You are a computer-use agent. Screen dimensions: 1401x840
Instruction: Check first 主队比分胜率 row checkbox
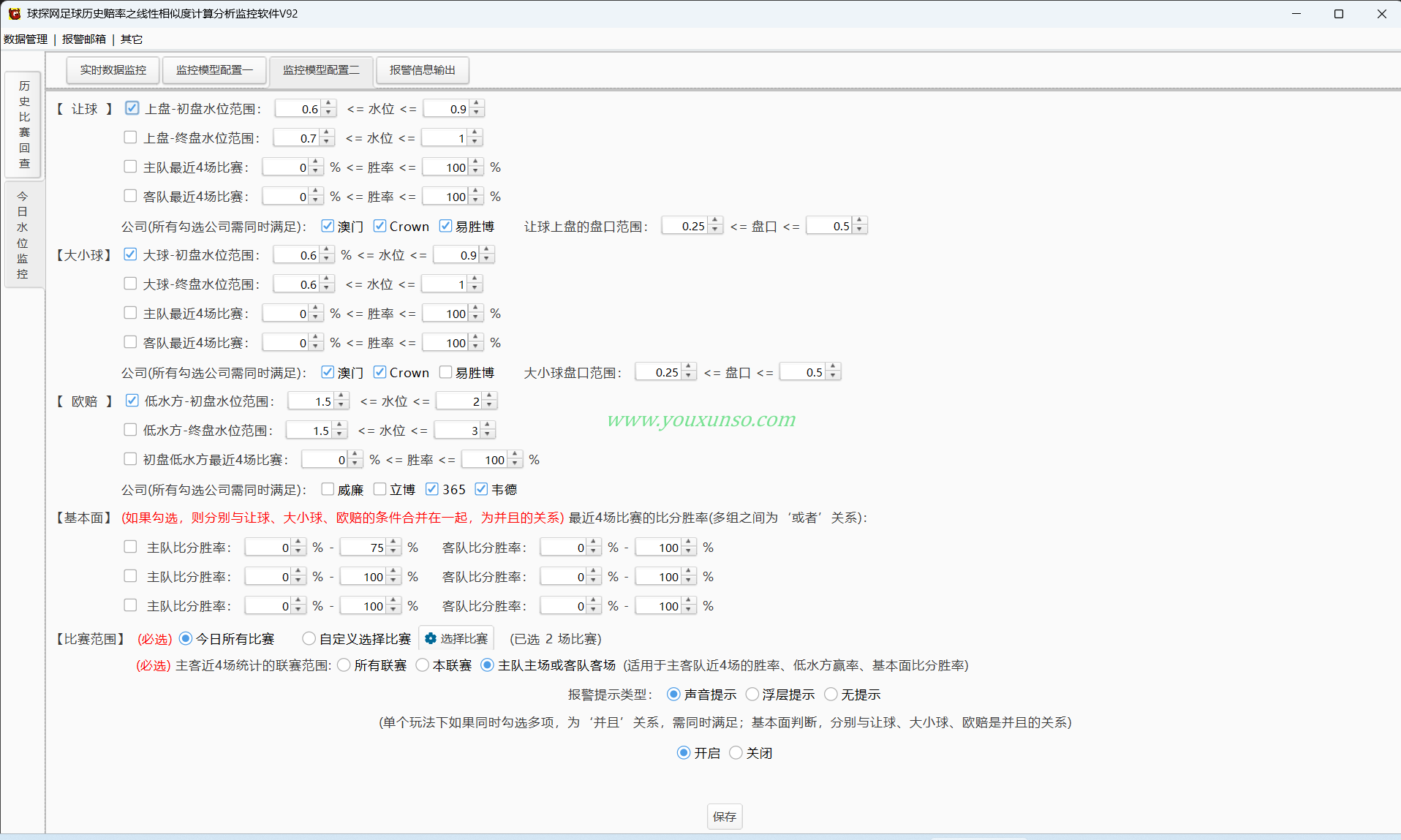(x=130, y=547)
